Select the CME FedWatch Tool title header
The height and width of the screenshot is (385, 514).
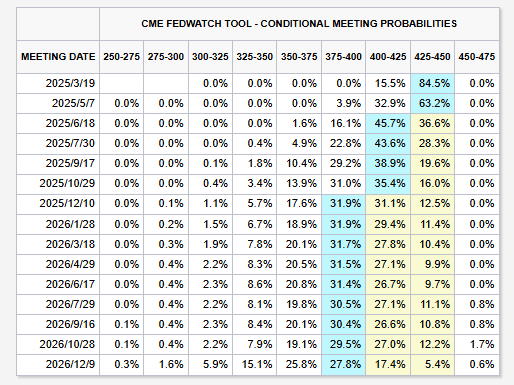[x=299, y=24]
